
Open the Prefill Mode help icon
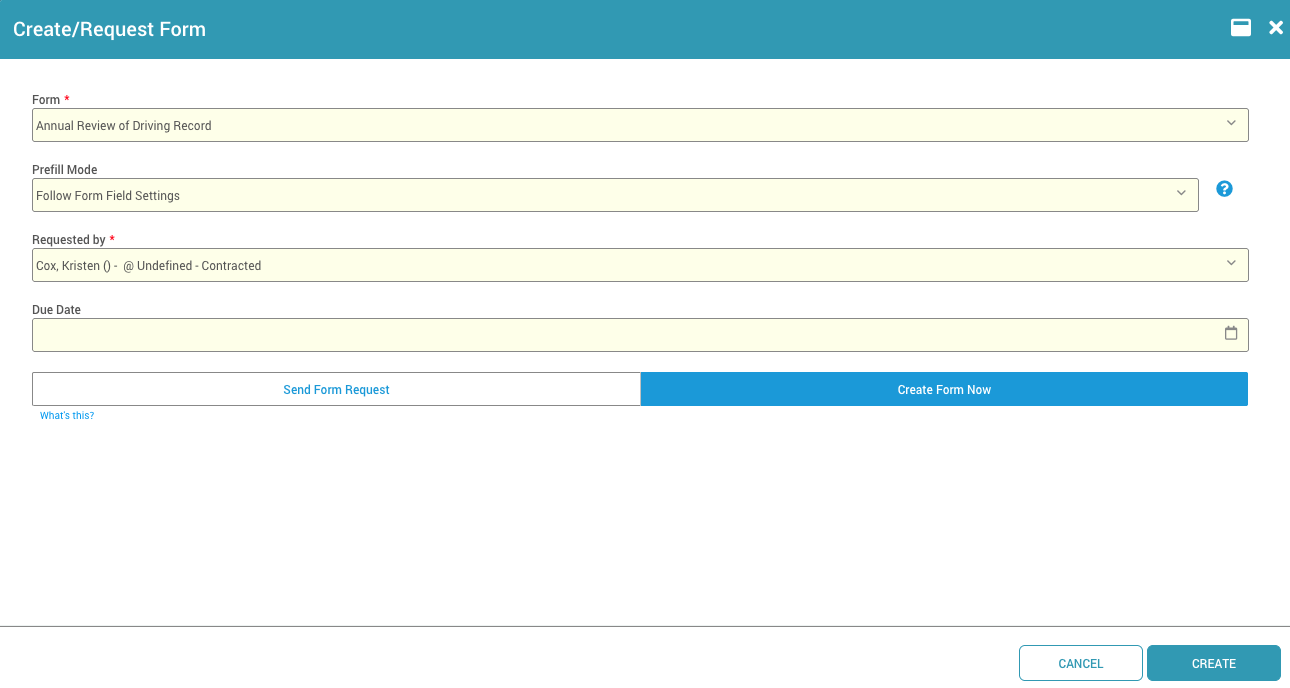coord(1224,189)
